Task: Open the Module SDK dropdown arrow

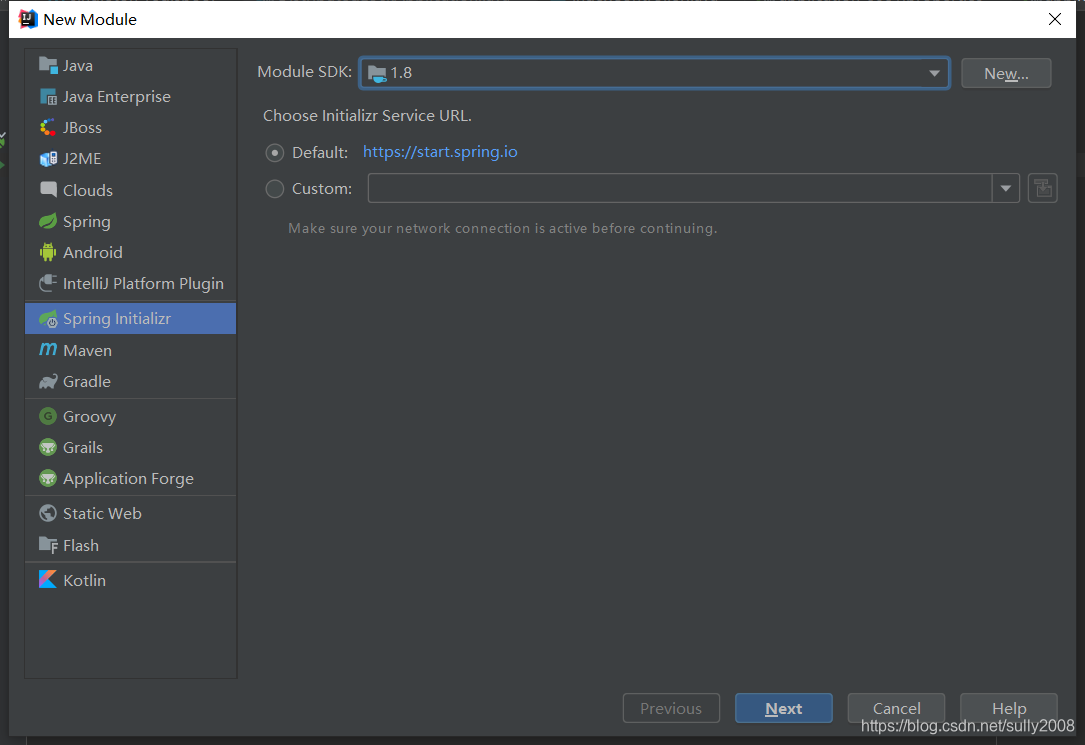Action: coord(934,73)
